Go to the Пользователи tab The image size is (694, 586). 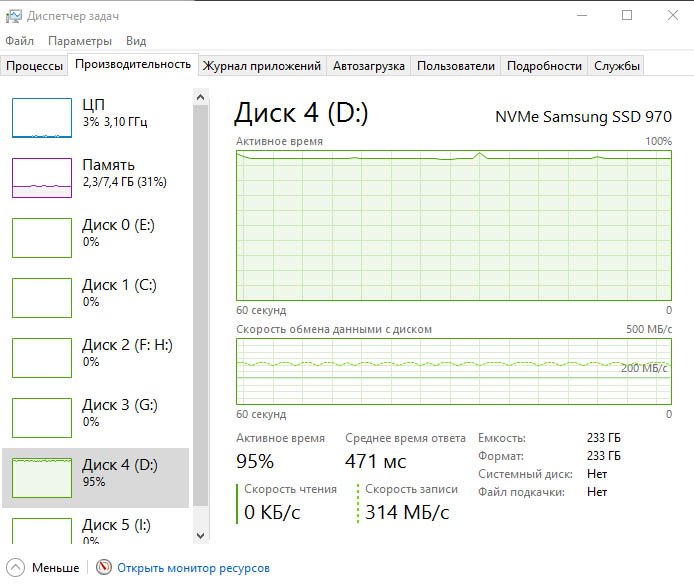click(456, 66)
